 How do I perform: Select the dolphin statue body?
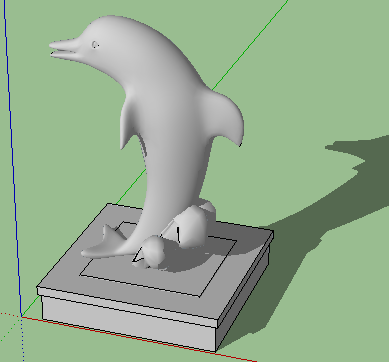pos(163,133)
